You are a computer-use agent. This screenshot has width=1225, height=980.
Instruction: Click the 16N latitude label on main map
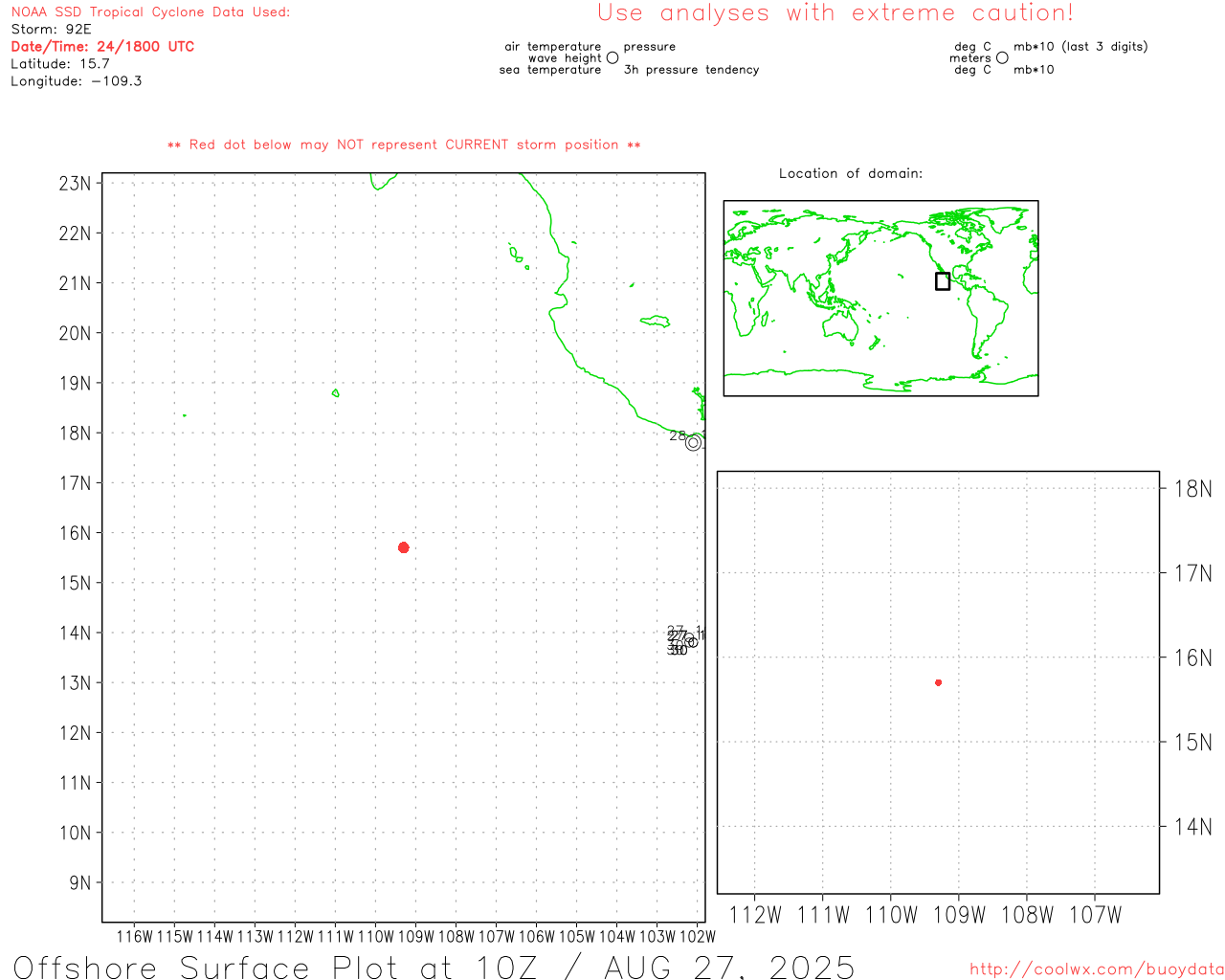(75, 533)
